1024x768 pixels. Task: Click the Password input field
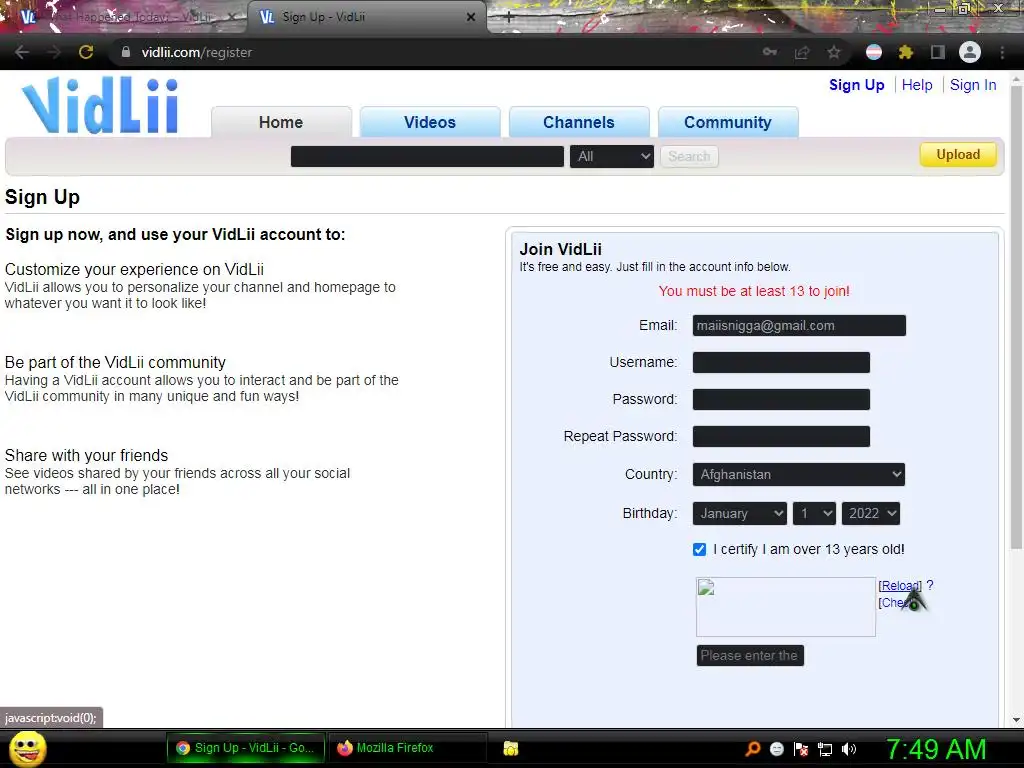[x=781, y=400]
